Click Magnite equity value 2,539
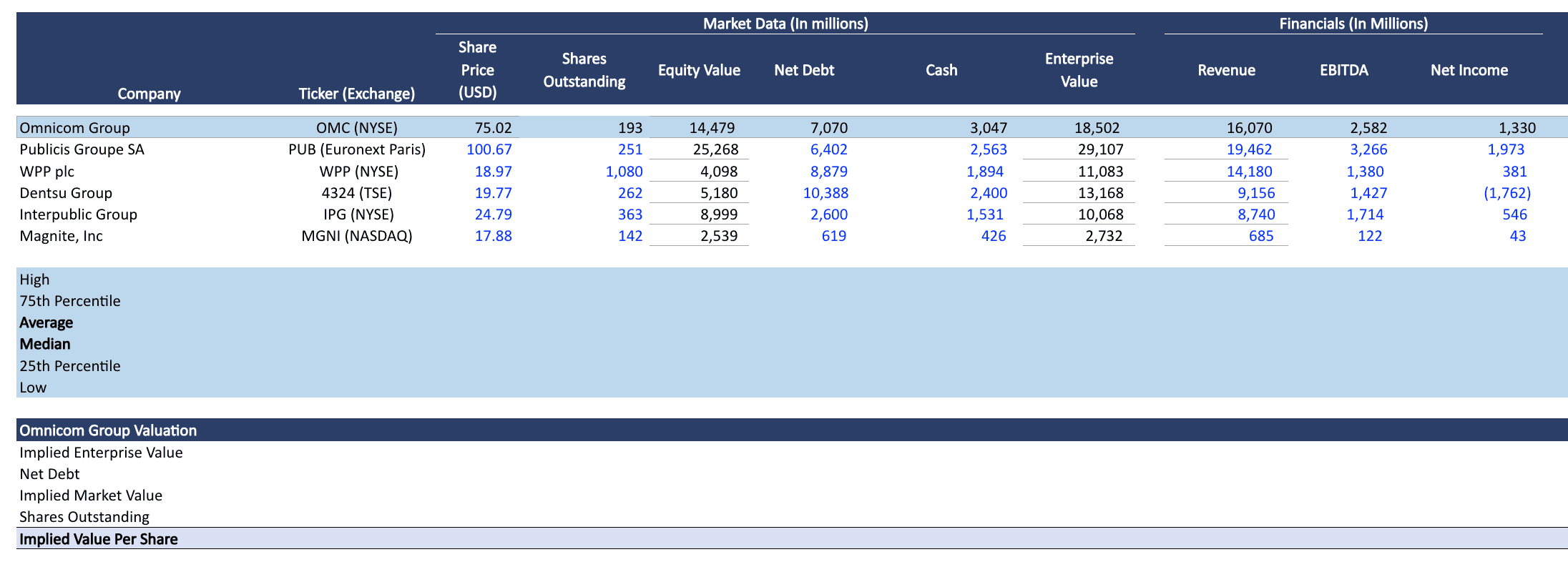 (719, 236)
